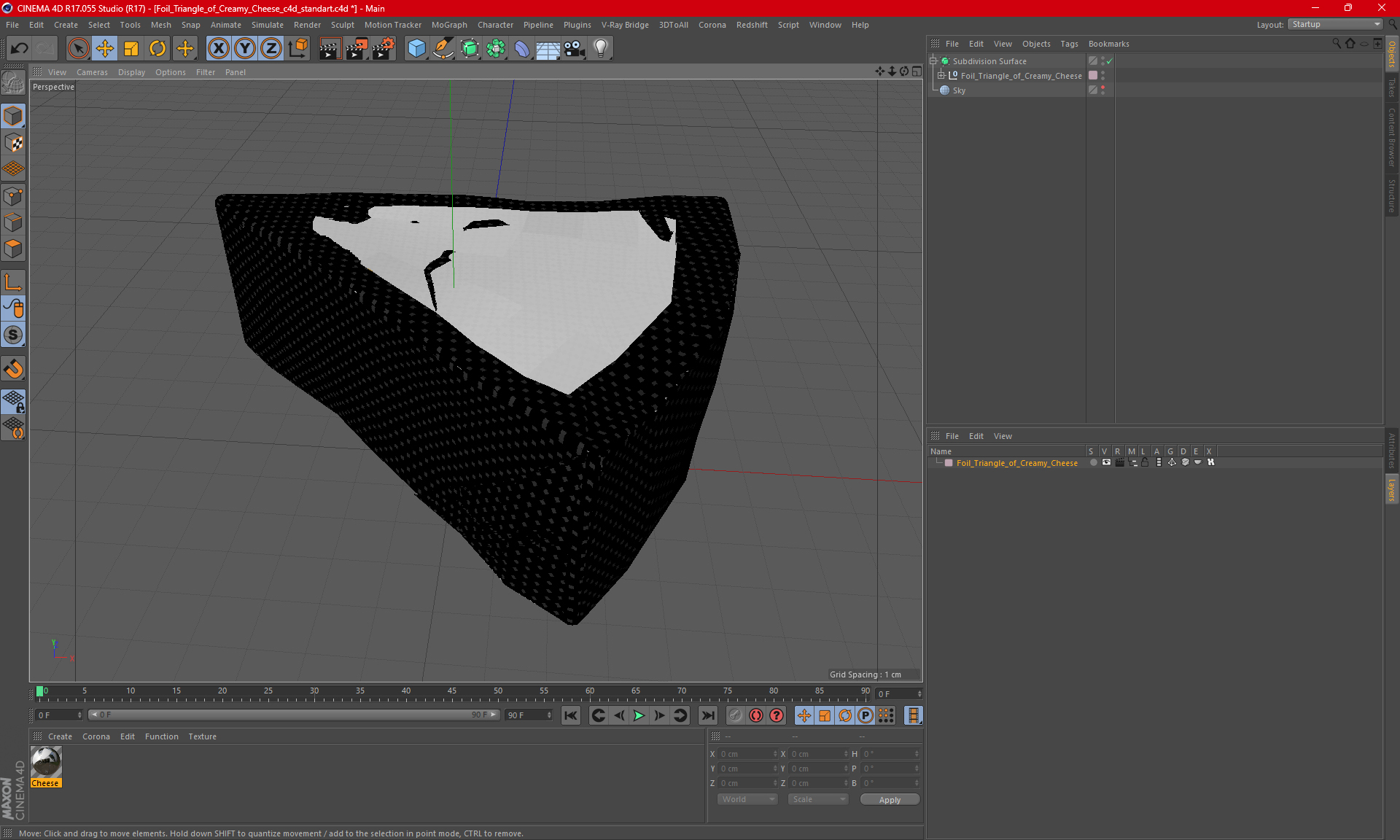The height and width of the screenshot is (840, 1400).
Task: Play animation forward
Action: [639, 715]
